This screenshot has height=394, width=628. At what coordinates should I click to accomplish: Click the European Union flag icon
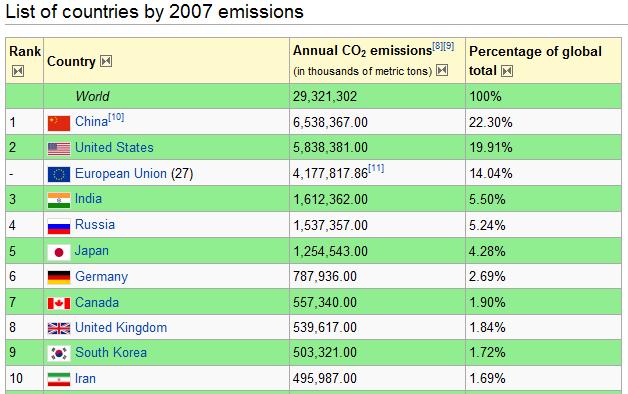point(59,174)
